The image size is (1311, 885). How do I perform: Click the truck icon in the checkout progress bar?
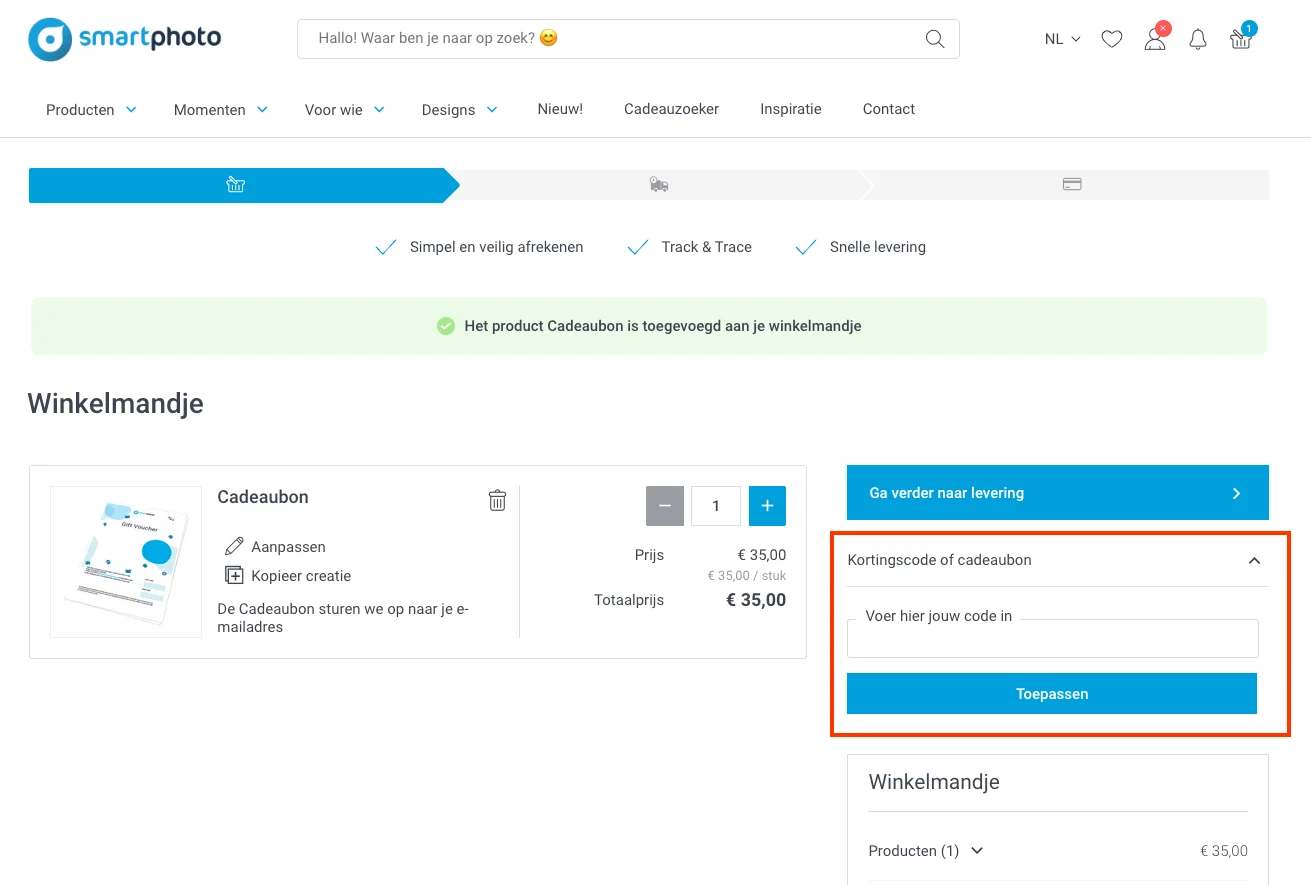coord(658,184)
